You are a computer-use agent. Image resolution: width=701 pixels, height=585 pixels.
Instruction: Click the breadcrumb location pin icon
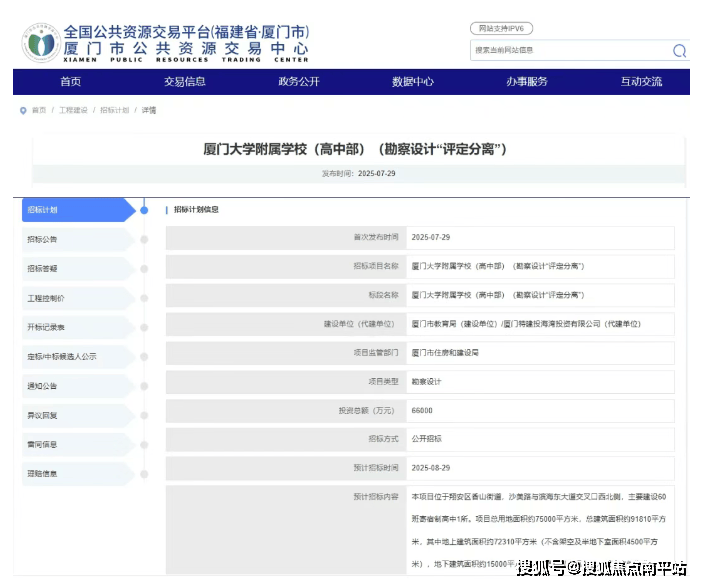[x=23, y=110]
